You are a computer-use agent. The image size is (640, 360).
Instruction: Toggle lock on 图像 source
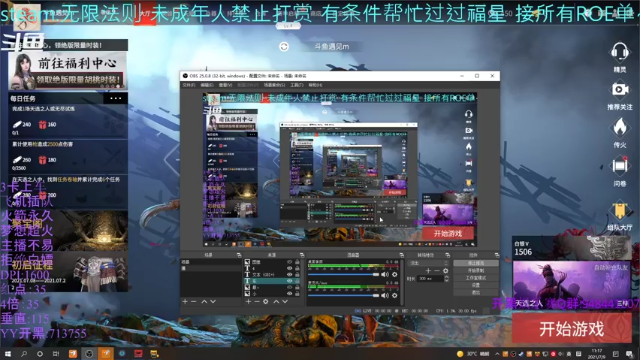coord(297,262)
